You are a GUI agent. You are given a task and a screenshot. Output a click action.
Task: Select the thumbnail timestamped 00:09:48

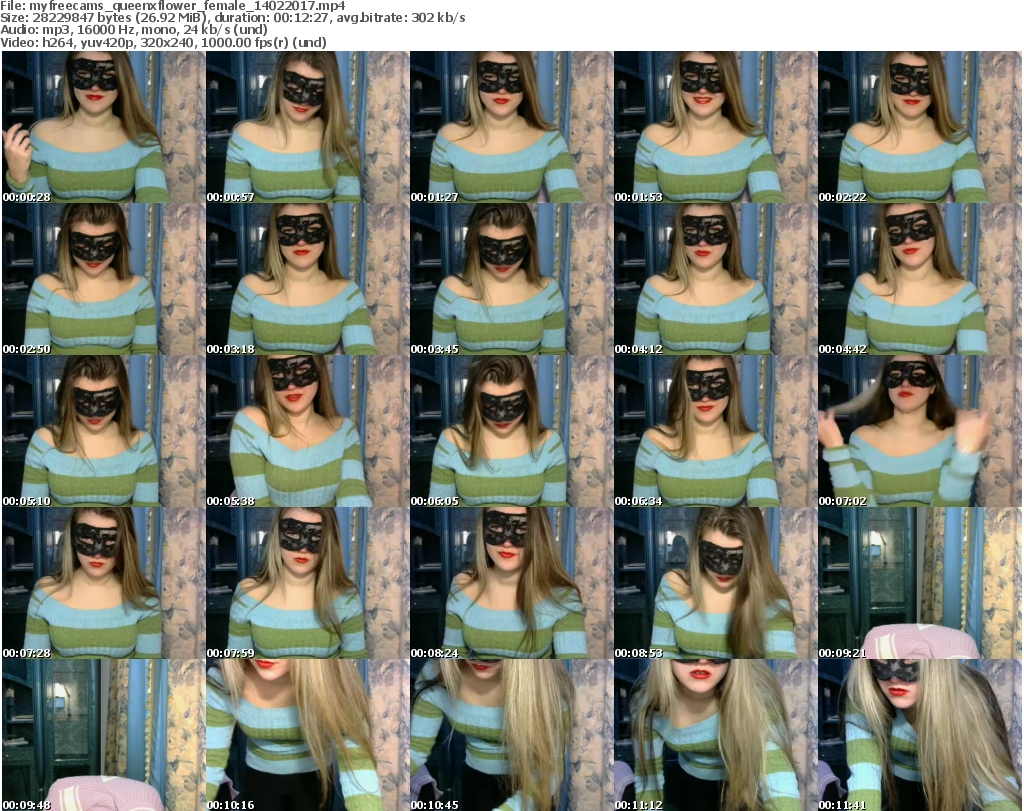[104, 735]
